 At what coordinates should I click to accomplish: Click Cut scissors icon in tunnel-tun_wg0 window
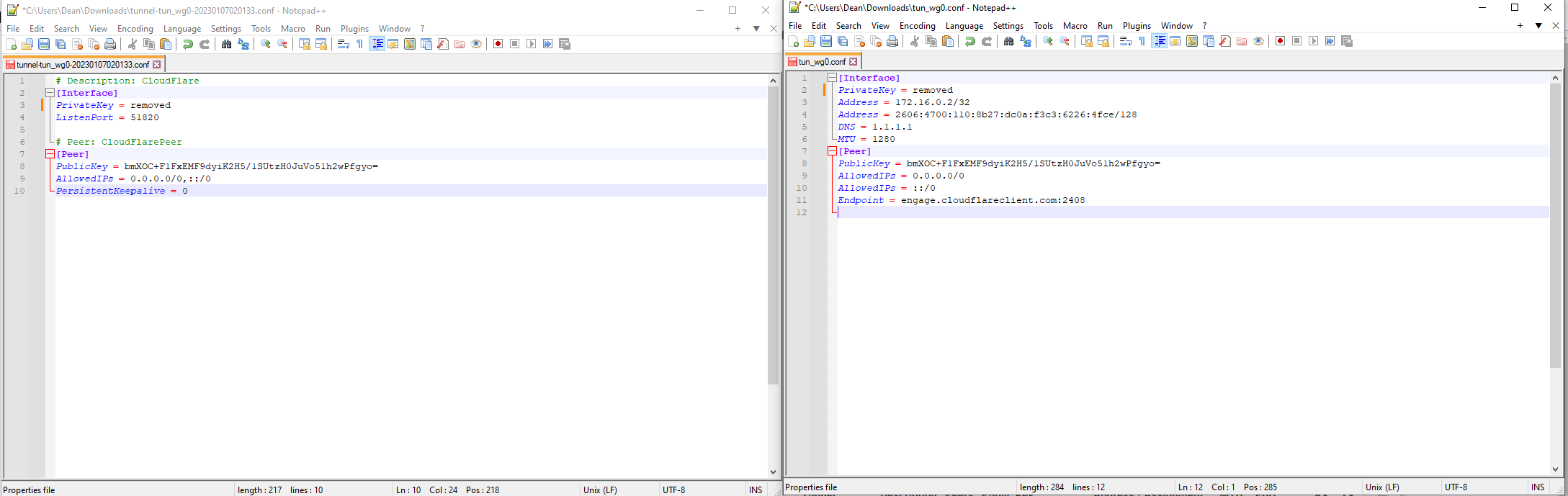(x=133, y=45)
